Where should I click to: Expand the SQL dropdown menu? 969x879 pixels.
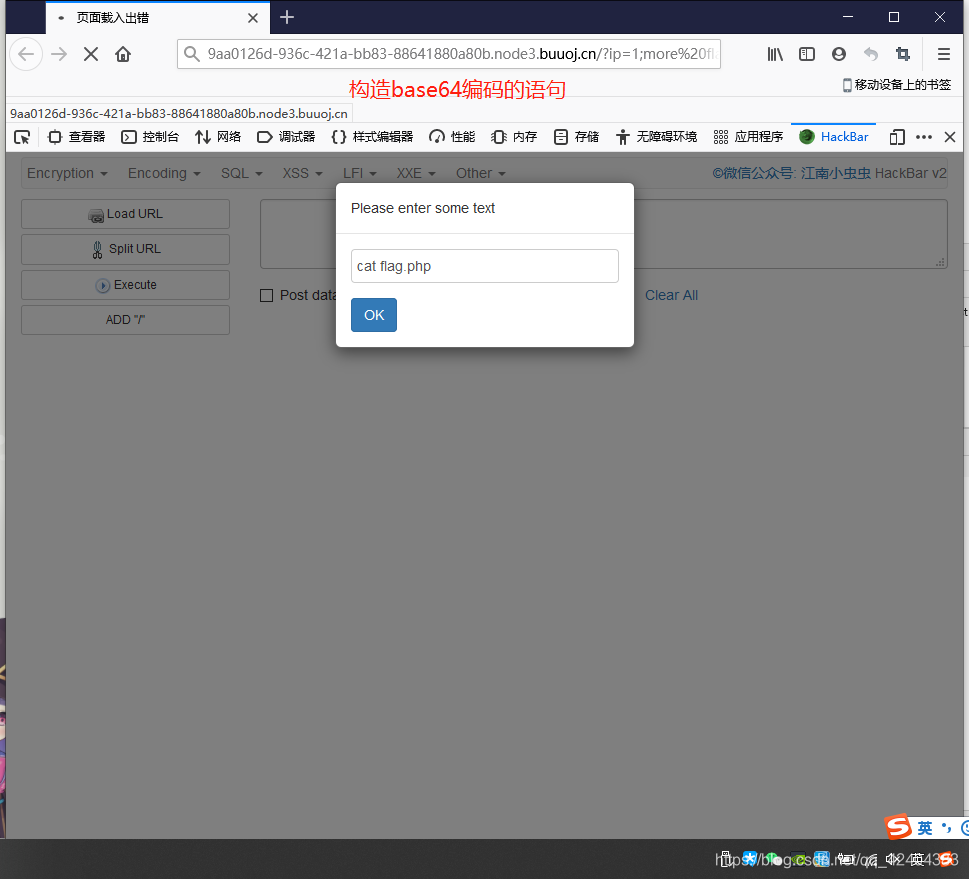click(242, 174)
